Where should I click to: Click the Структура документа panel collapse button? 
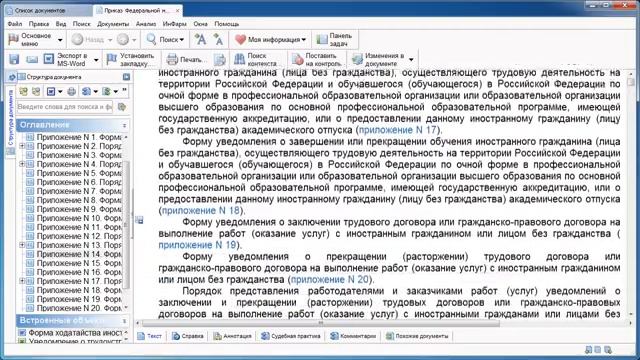point(126,77)
